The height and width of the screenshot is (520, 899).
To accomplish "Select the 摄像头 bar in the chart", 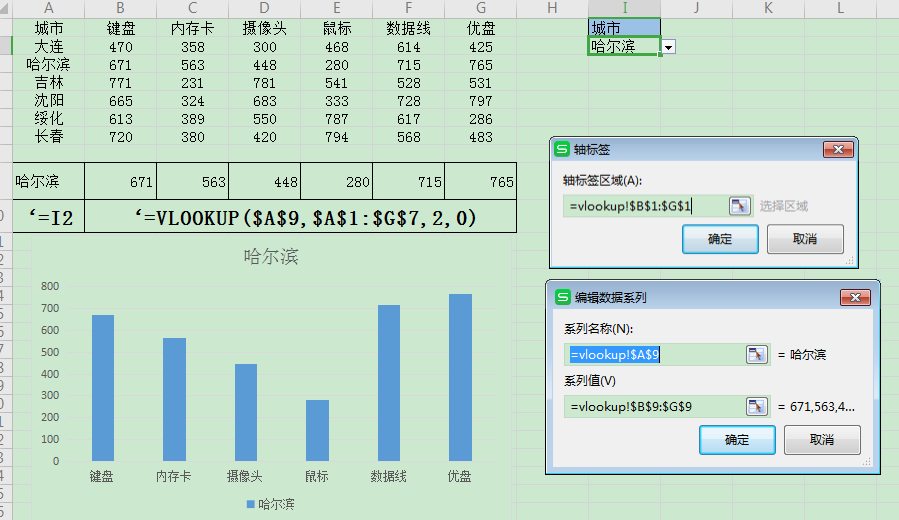I will [x=246, y=412].
